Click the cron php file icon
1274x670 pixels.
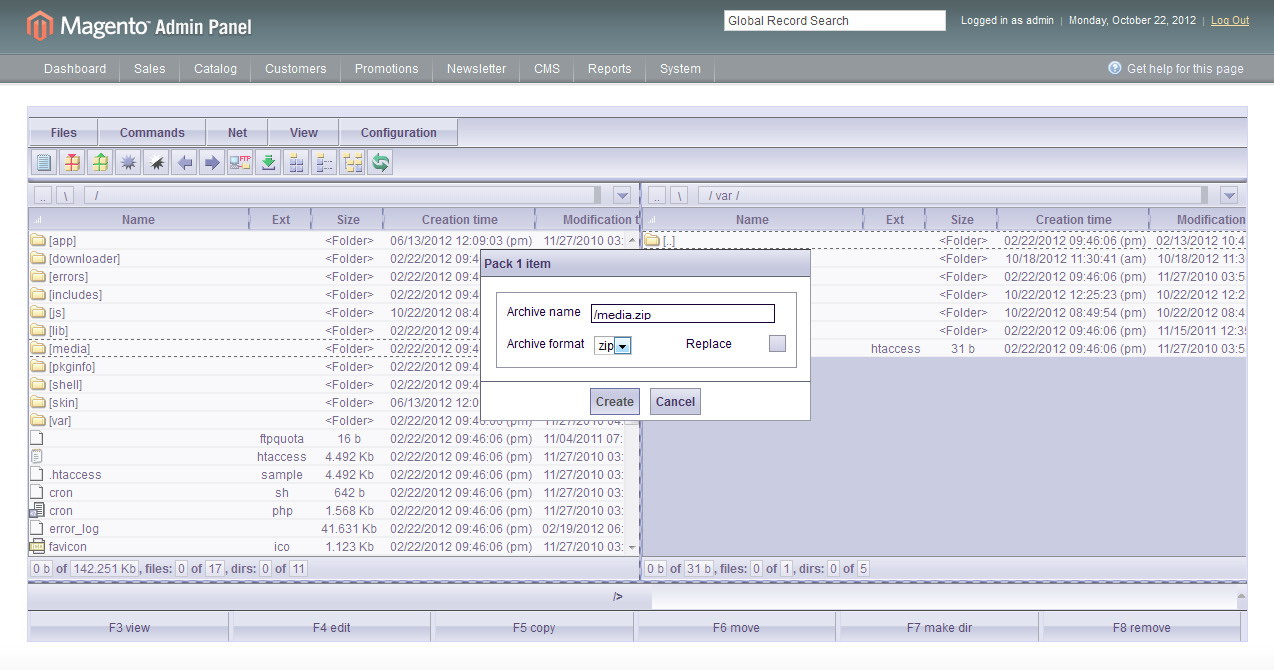[37, 510]
